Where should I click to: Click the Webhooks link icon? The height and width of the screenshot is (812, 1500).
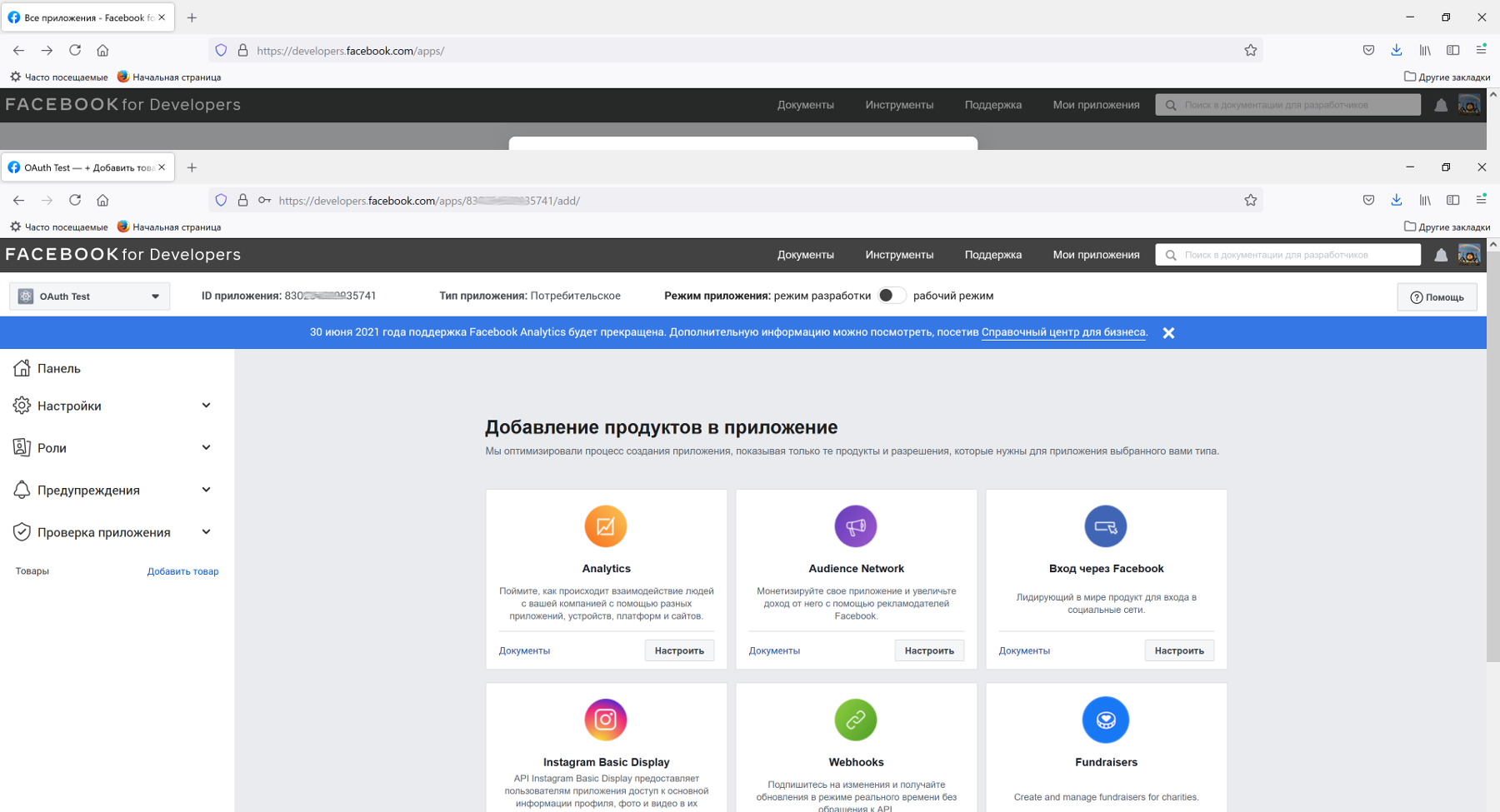tap(856, 720)
